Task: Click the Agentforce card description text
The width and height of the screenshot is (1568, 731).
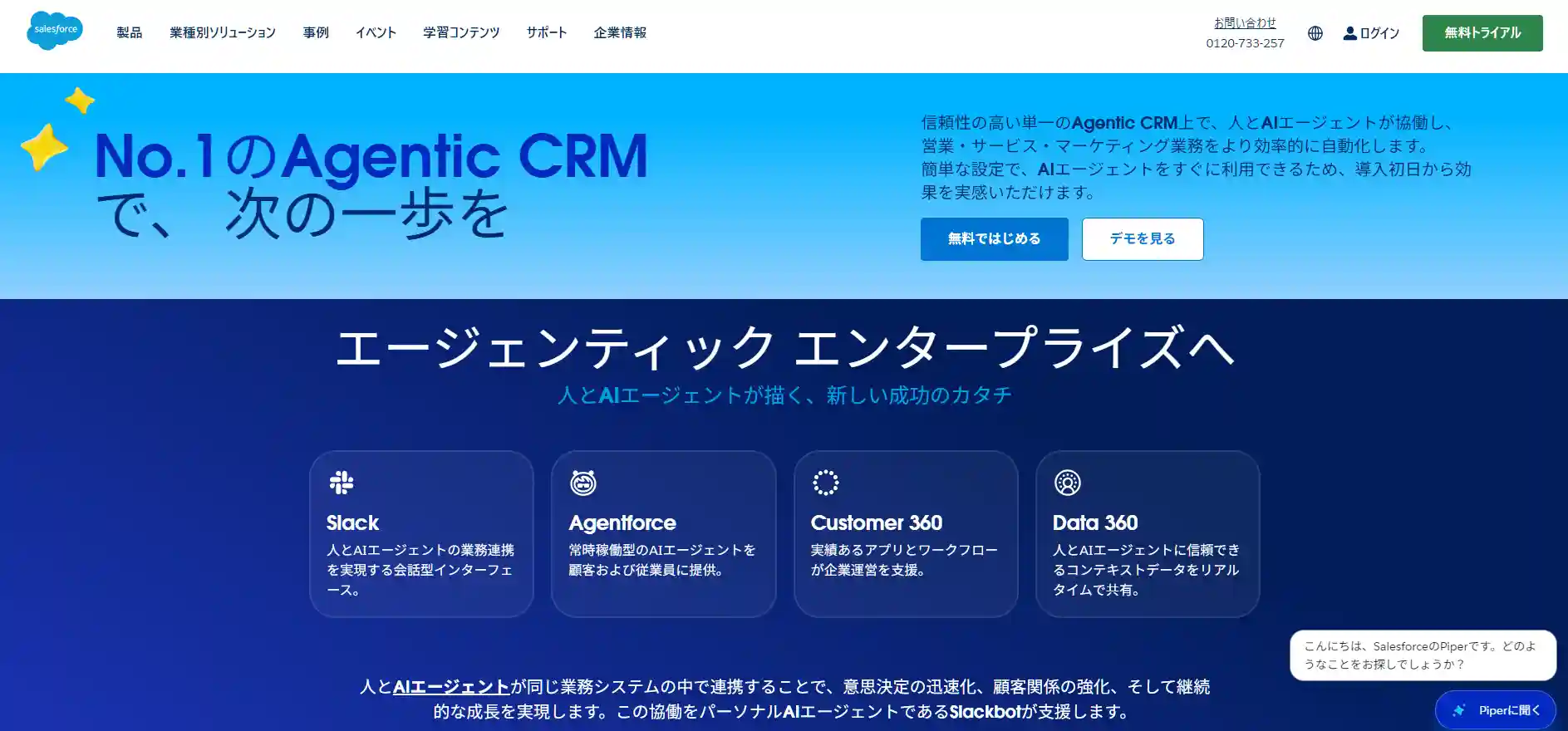Action: tap(662, 560)
